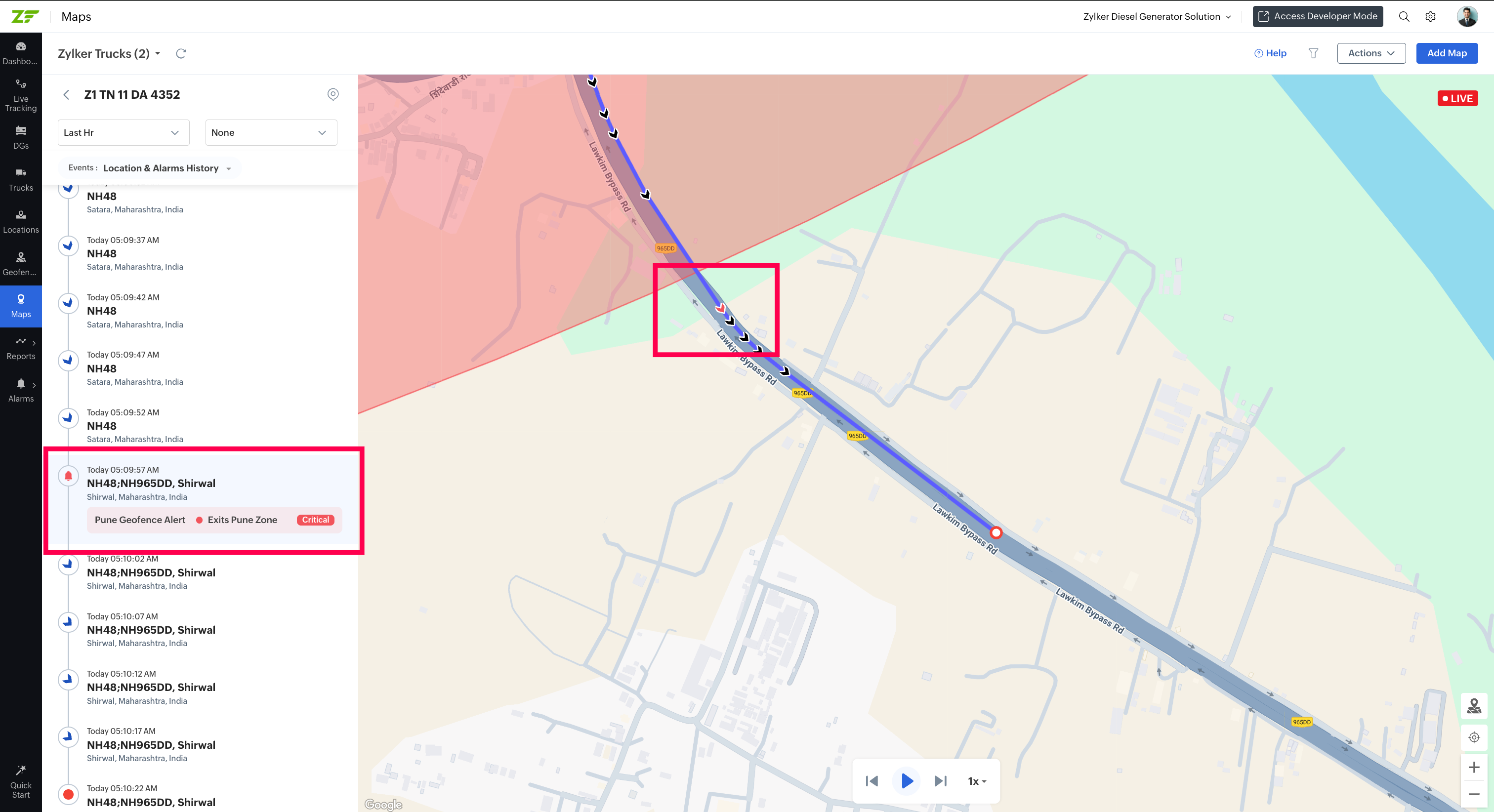
Task: Open Live Tracking in the sidebar
Action: [21, 96]
